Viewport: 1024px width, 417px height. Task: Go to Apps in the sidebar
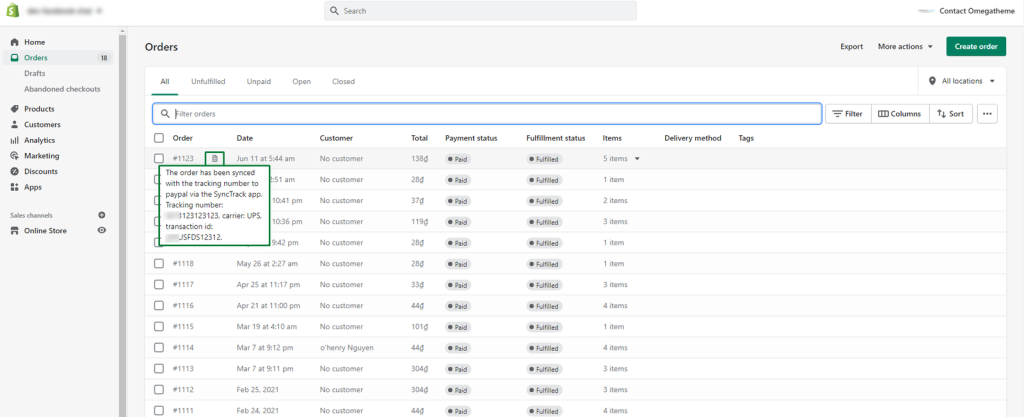tap(33, 187)
